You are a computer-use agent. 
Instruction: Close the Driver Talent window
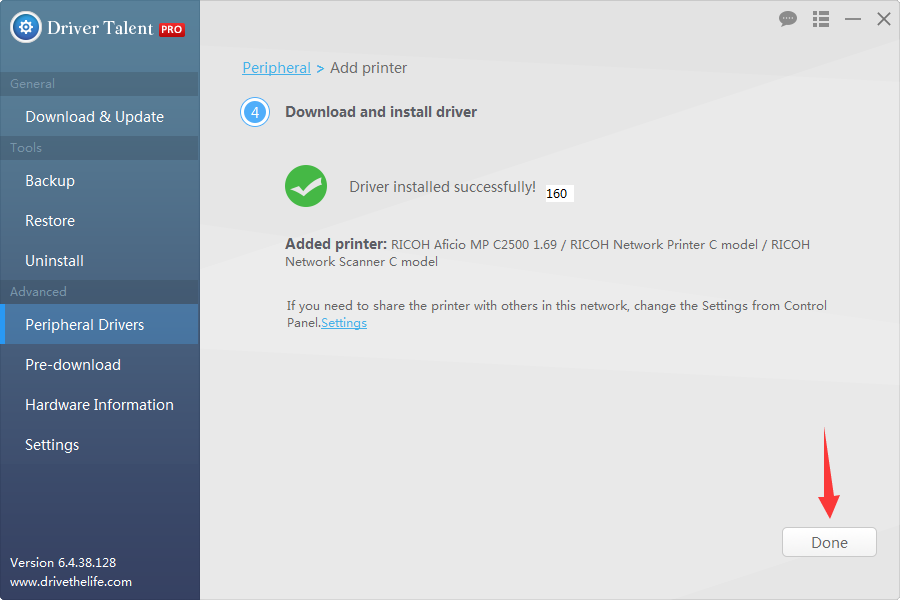click(883, 19)
